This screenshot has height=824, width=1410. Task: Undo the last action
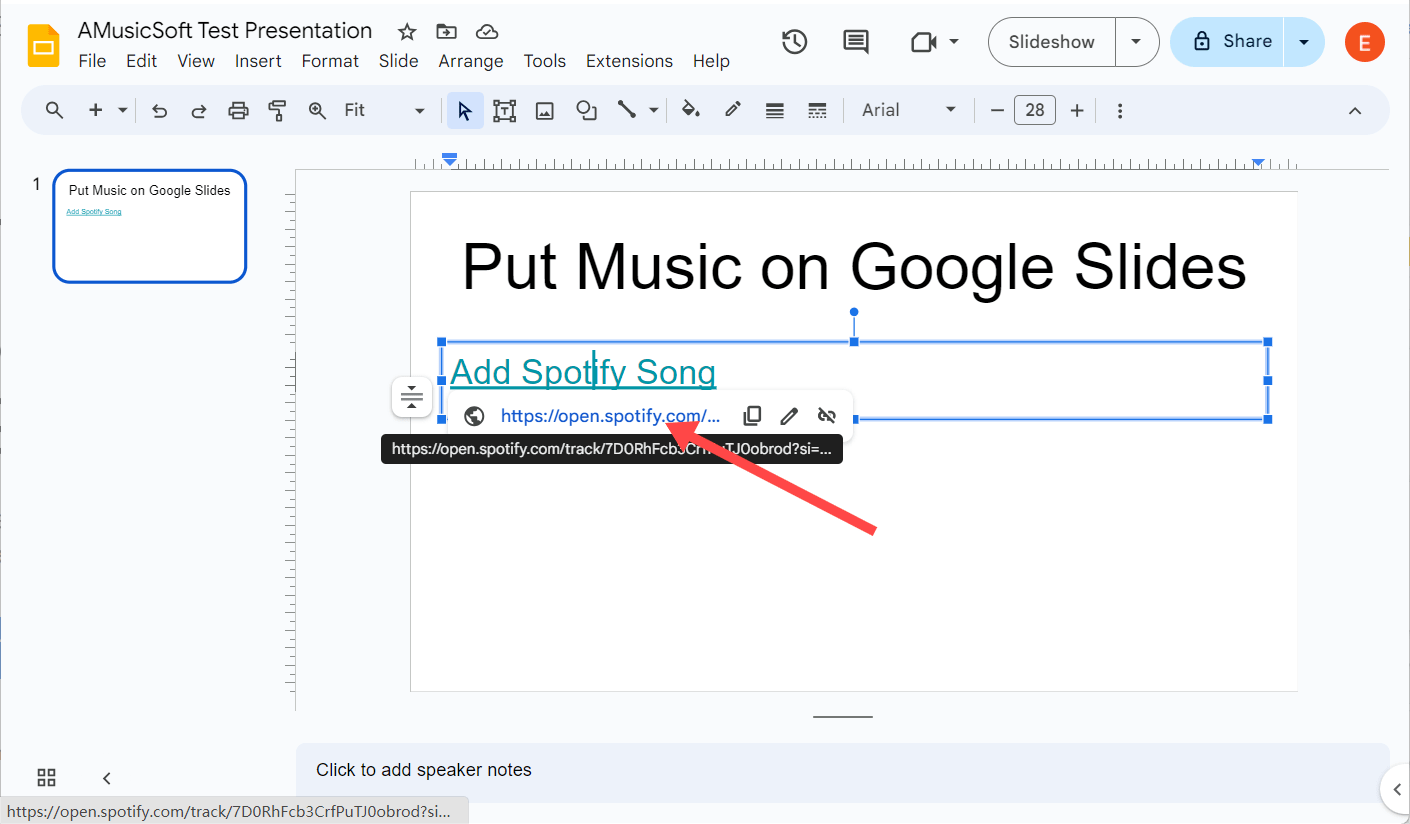[x=159, y=110]
